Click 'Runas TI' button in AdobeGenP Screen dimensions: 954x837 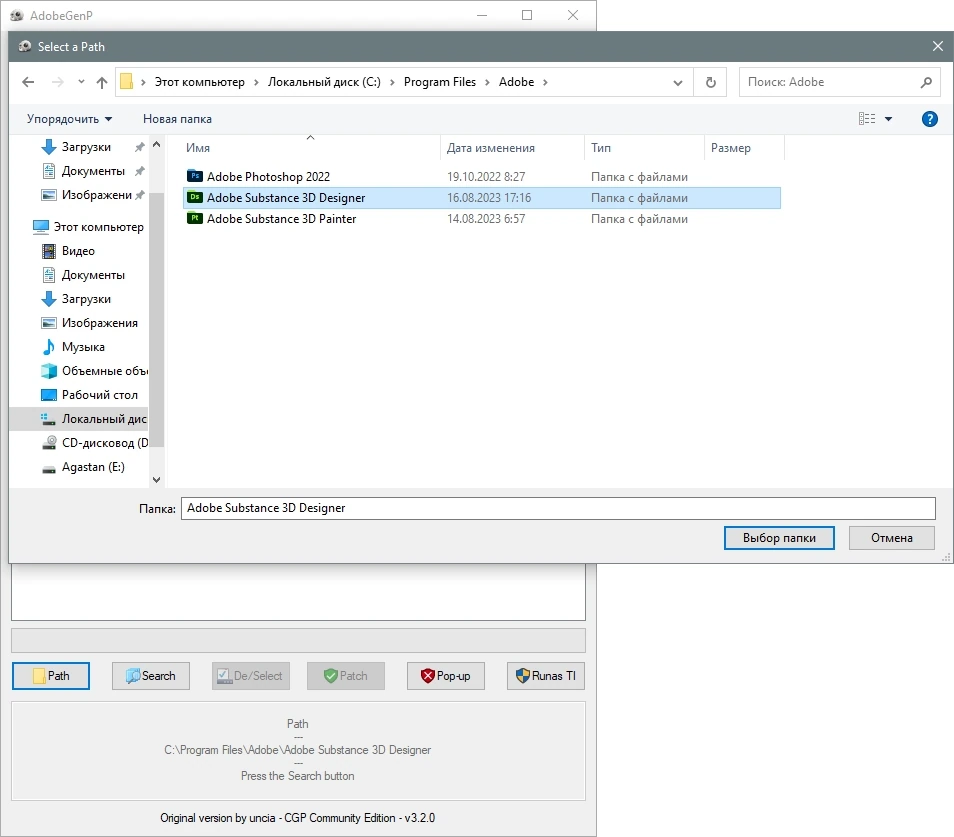click(546, 676)
